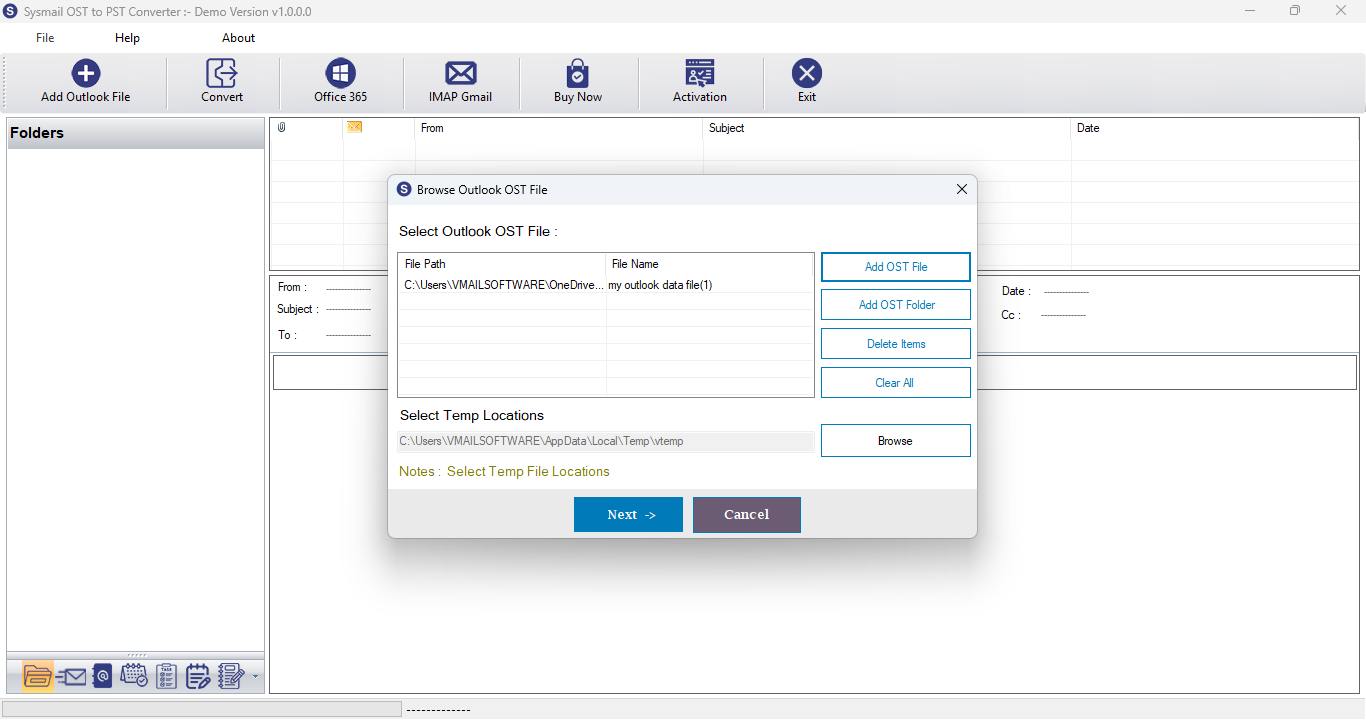Select the Notes view icon
The width and height of the screenshot is (1366, 720).
pyautogui.click(x=198, y=676)
